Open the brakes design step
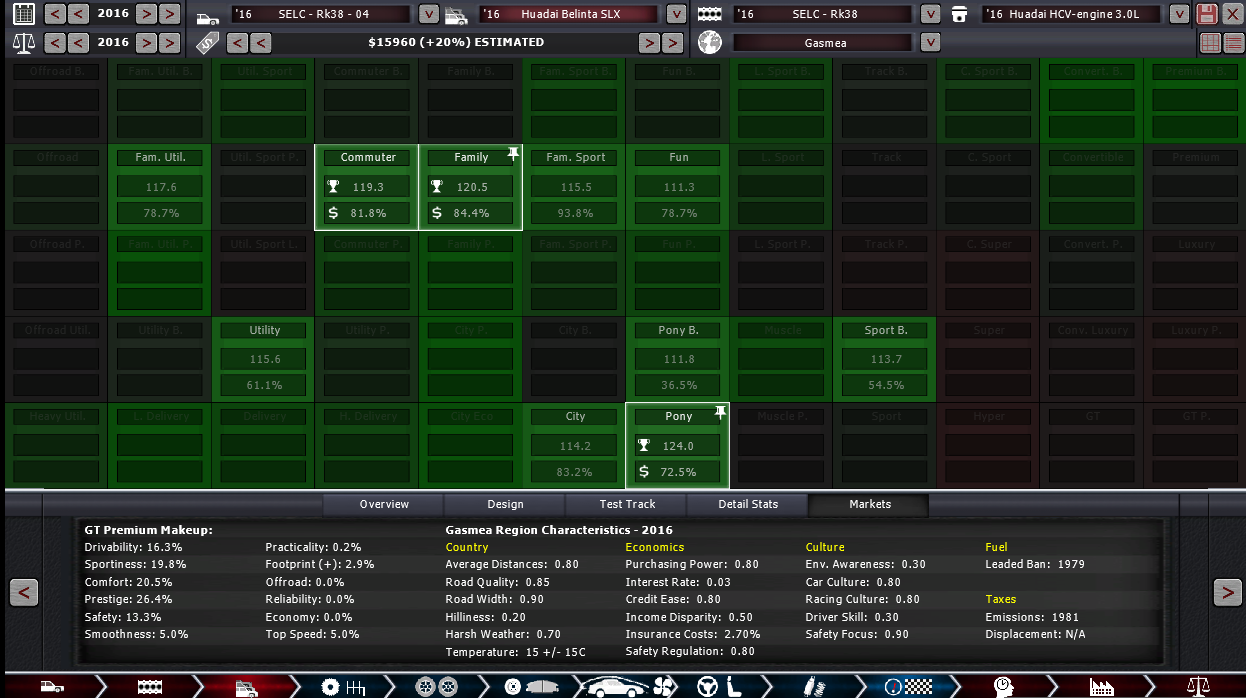The image size is (1246, 698). point(526,687)
